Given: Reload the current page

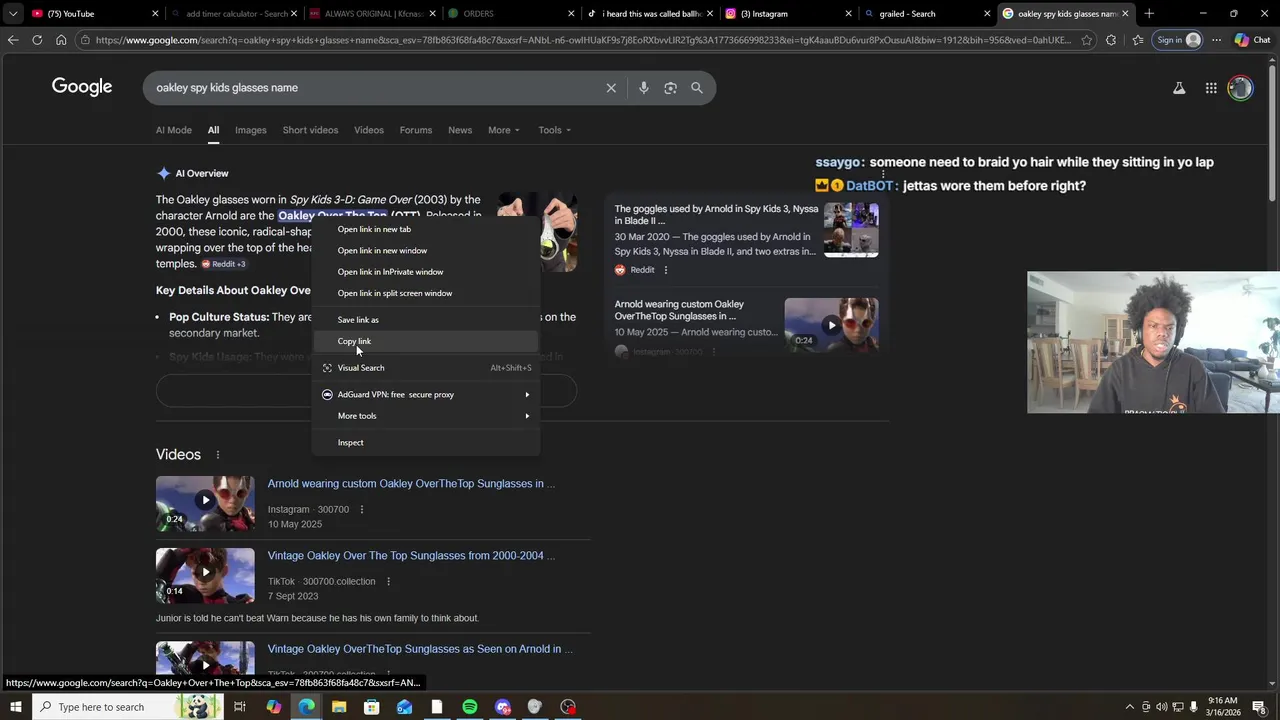Looking at the screenshot, I should coord(37,40).
